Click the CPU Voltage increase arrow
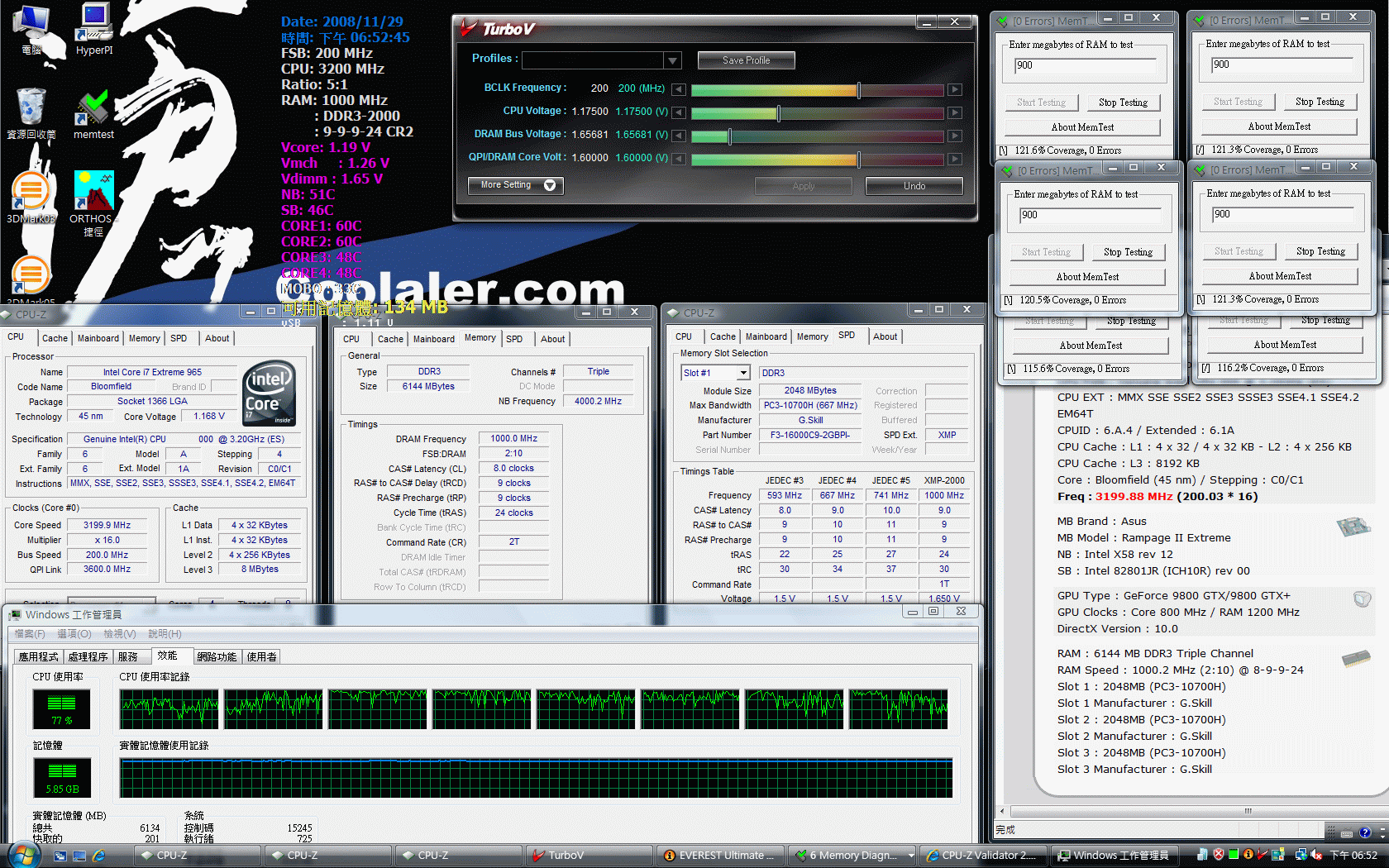The height and width of the screenshot is (868, 1389). (x=955, y=112)
